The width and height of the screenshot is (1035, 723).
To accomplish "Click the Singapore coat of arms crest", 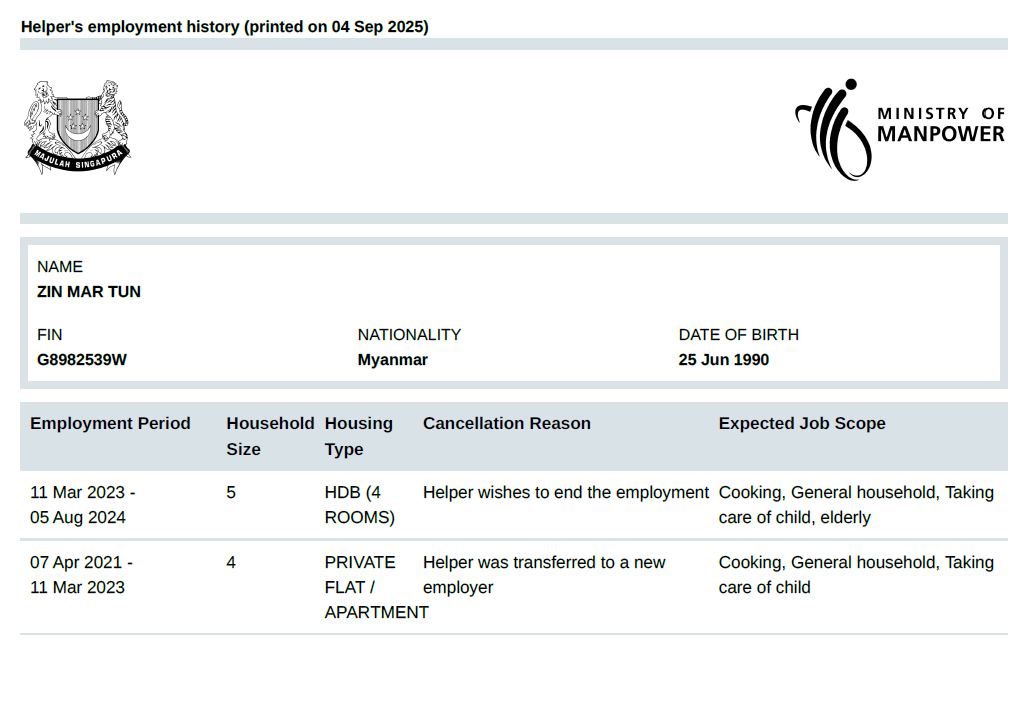I will 78,127.
